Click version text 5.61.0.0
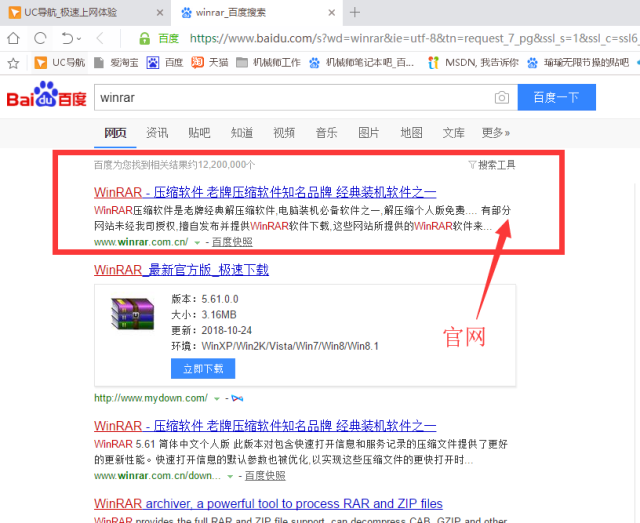Image resolution: width=640 pixels, height=523 pixels. [220, 299]
